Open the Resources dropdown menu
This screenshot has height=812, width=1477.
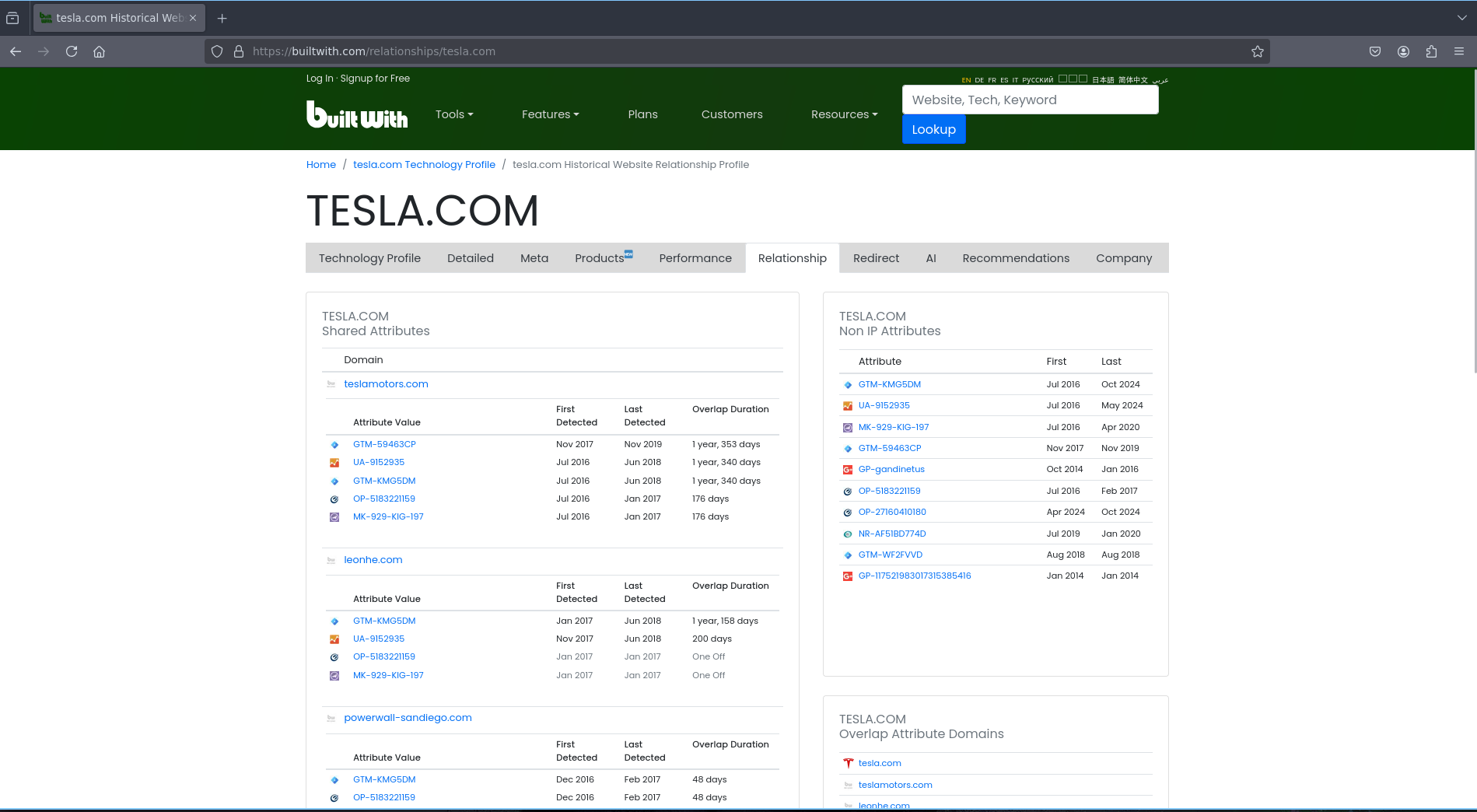click(844, 114)
